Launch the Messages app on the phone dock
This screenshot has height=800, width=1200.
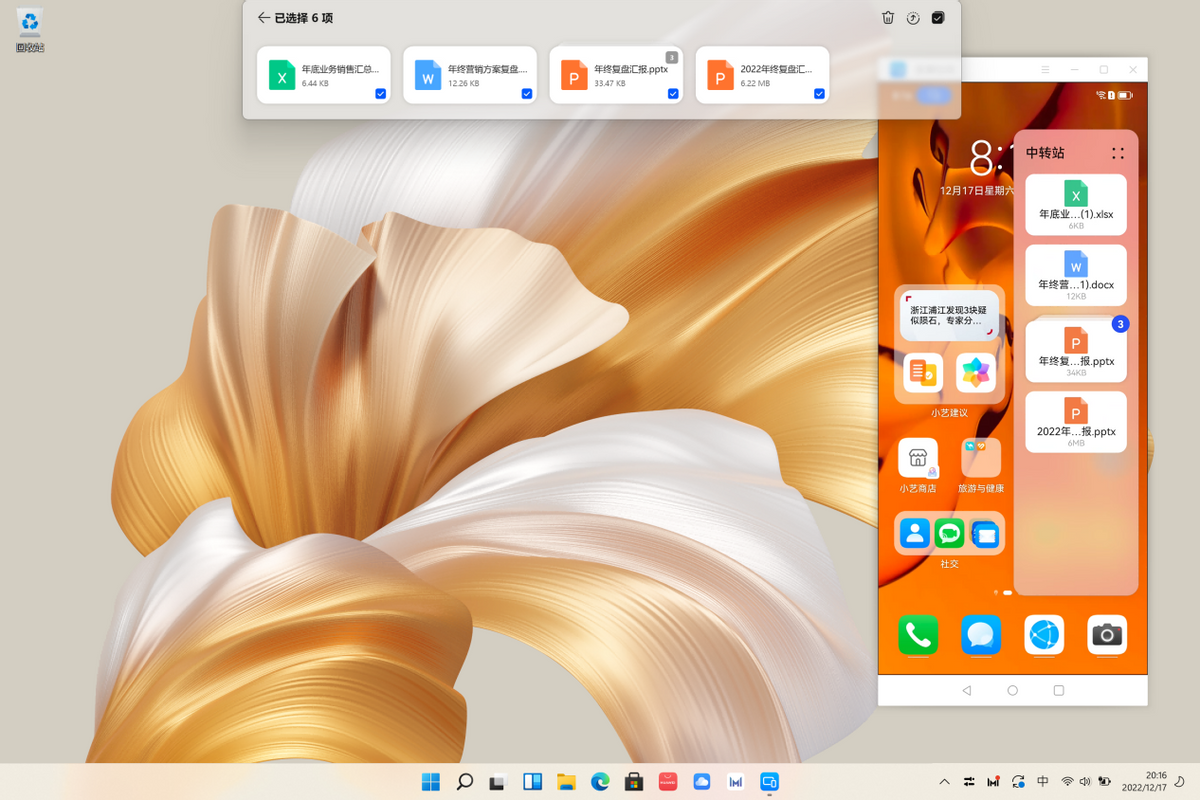(x=981, y=635)
